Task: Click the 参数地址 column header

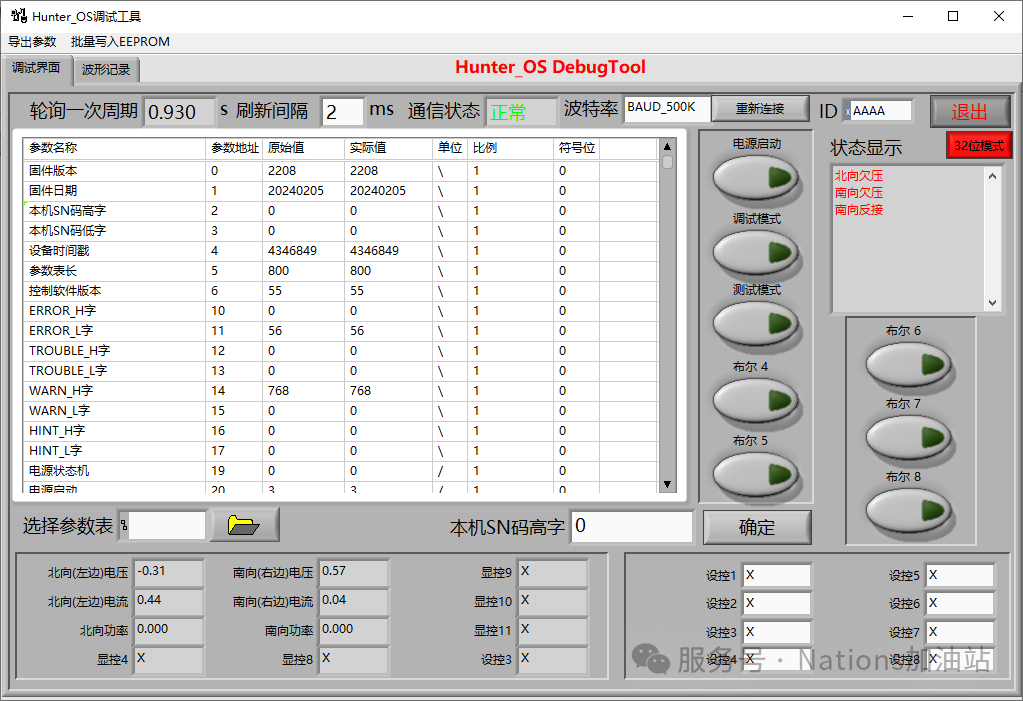Action: [234, 148]
